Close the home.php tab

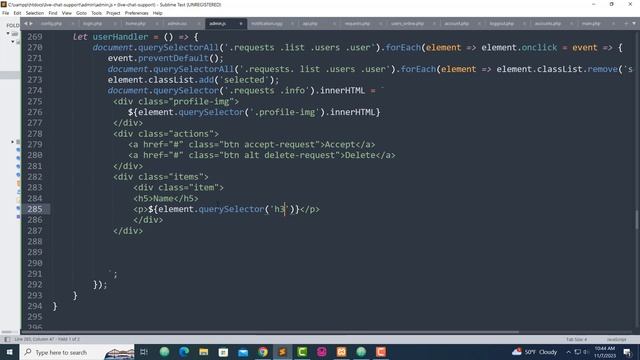[158, 24]
